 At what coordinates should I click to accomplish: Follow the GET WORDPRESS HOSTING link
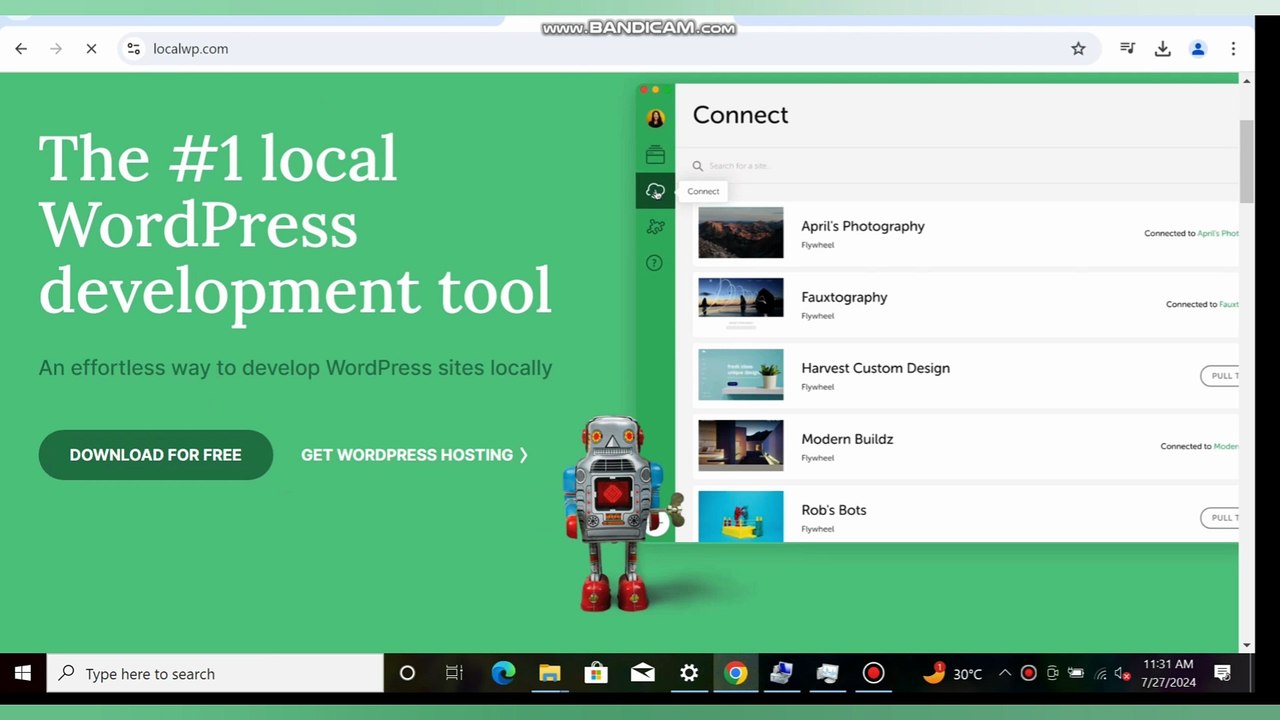[x=414, y=455]
